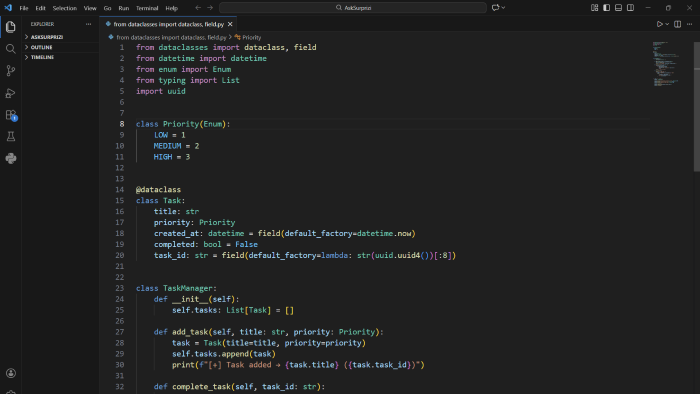Open the Source Control view
The height and width of the screenshot is (394, 700).
coord(11,71)
